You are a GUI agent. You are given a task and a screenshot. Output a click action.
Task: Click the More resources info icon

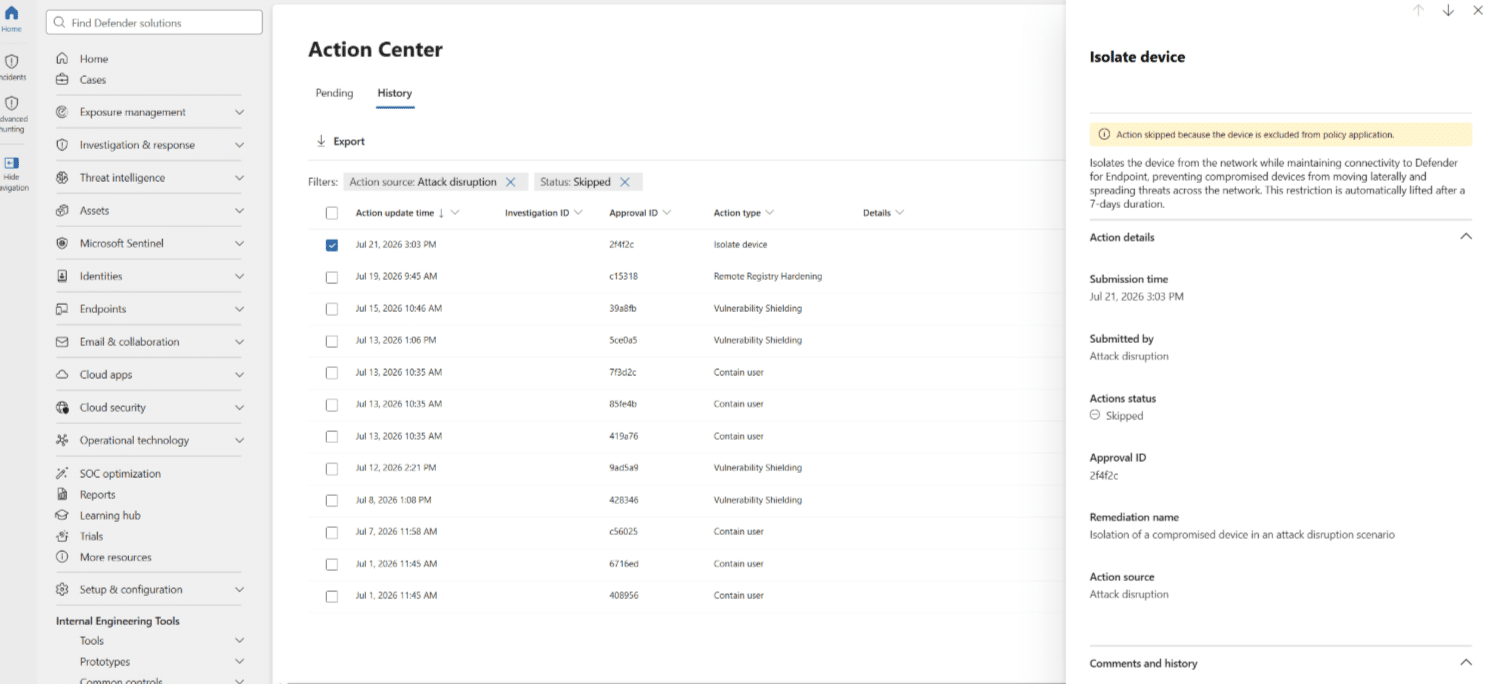(x=62, y=558)
